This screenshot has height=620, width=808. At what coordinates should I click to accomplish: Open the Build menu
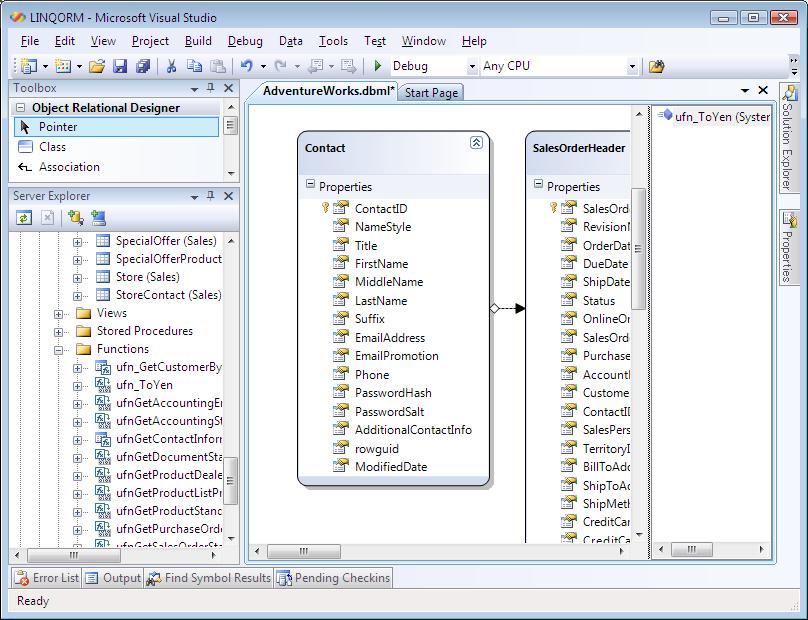(198, 41)
